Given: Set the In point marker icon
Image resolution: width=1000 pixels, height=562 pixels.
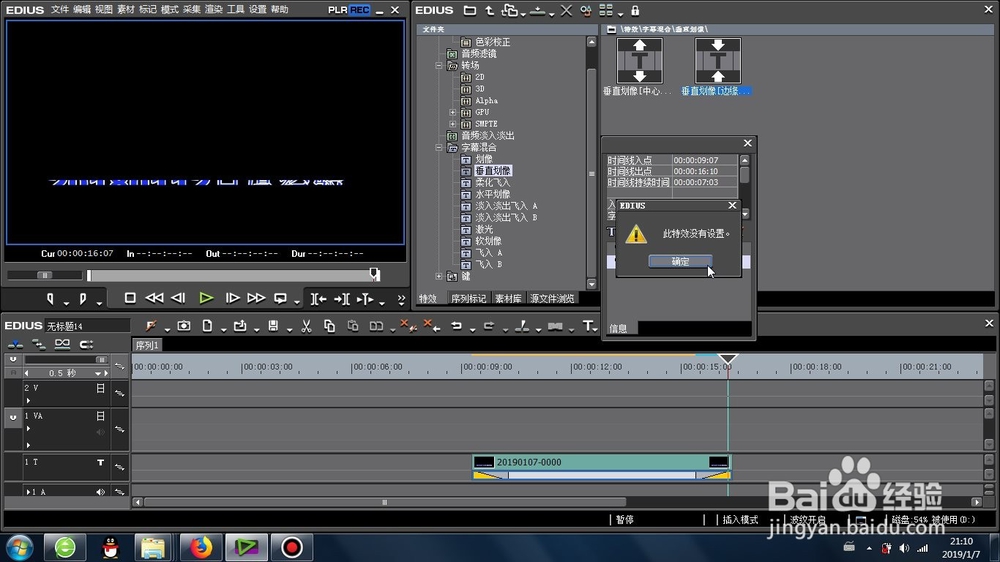Looking at the screenshot, I should pos(50,299).
